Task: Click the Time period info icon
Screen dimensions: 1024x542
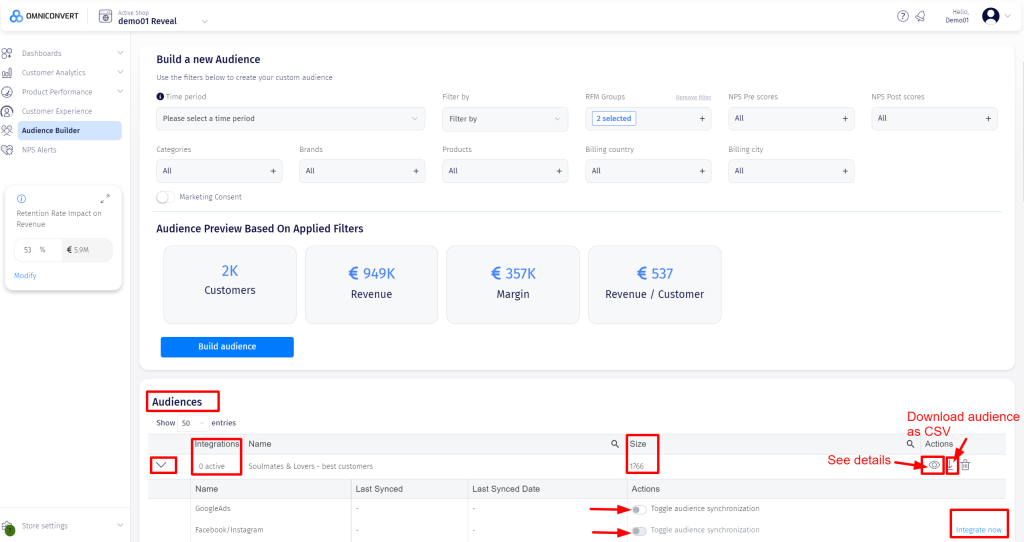Action: coord(160,97)
